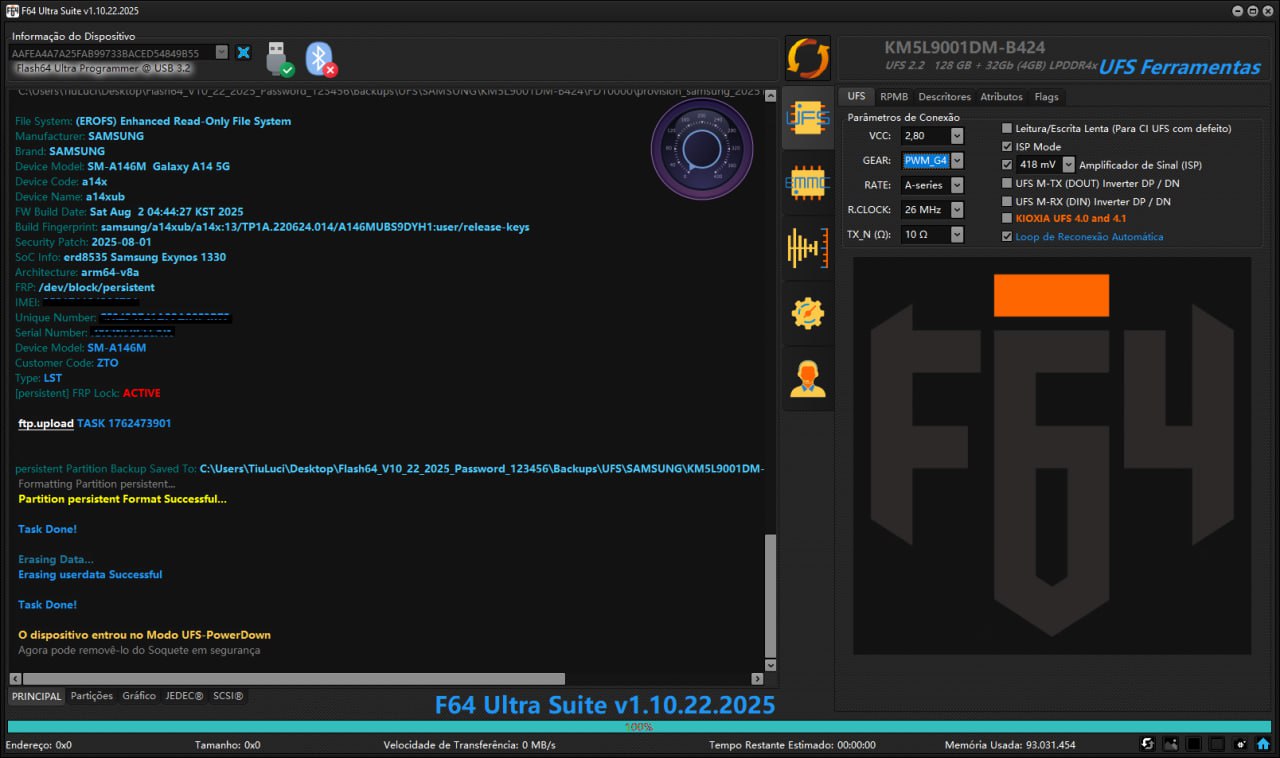This screenshot has height=758, width=1280.
Task: Click the Partition persistent Format Successful line
Action: (x=122, y=499)
